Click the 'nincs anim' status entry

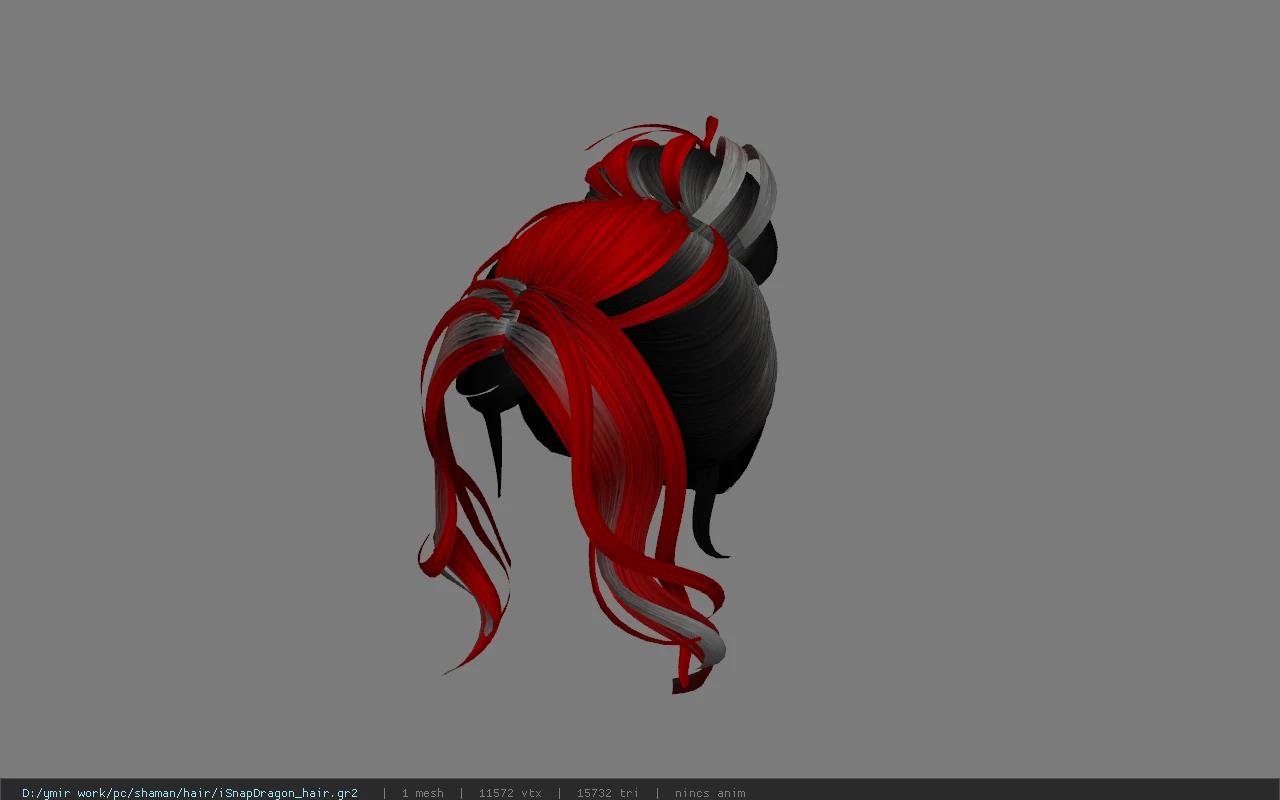tap(710, 793)
